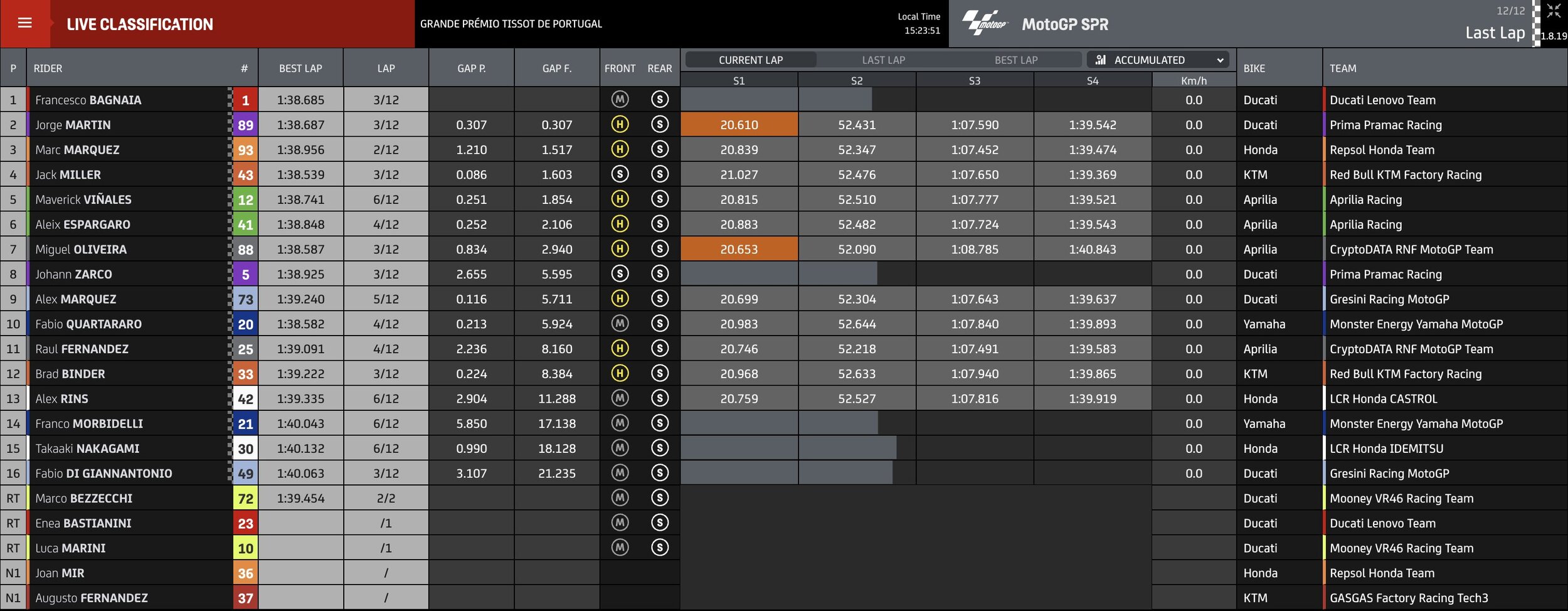The height and width of the screenshot is (611, 1568).
Task: Sort by BEST LAP column header
Action: click(300, 68)
